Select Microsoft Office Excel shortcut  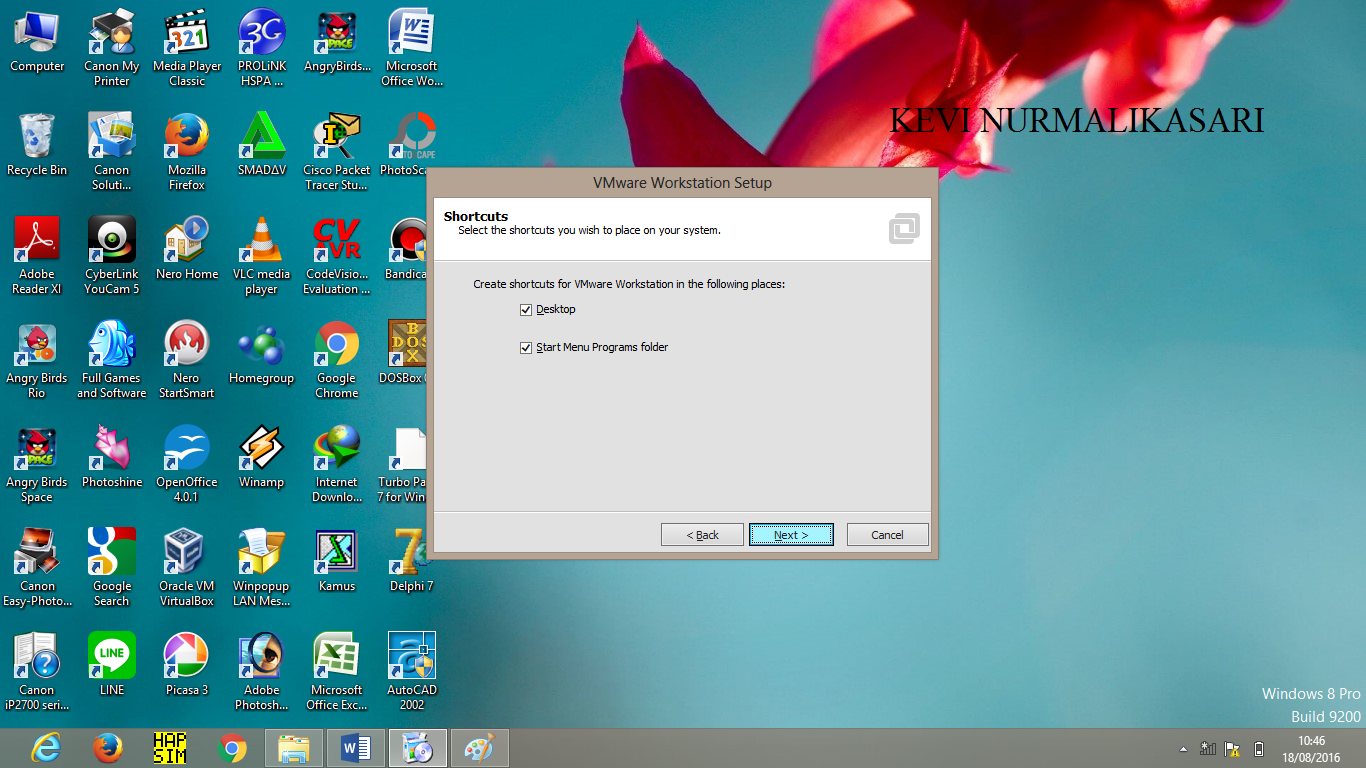click(x=337, y=672)
